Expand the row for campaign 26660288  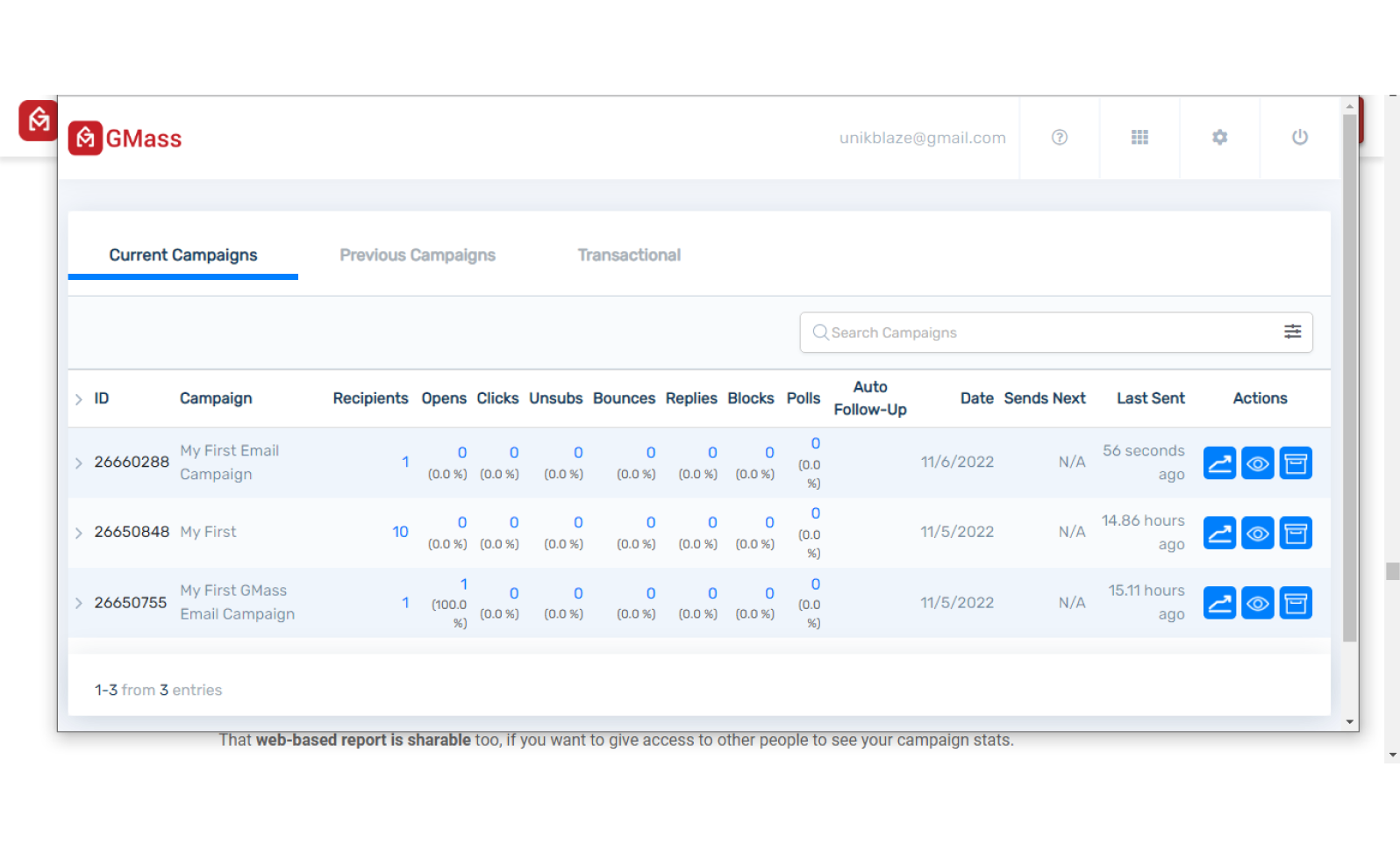click(79, 462)
